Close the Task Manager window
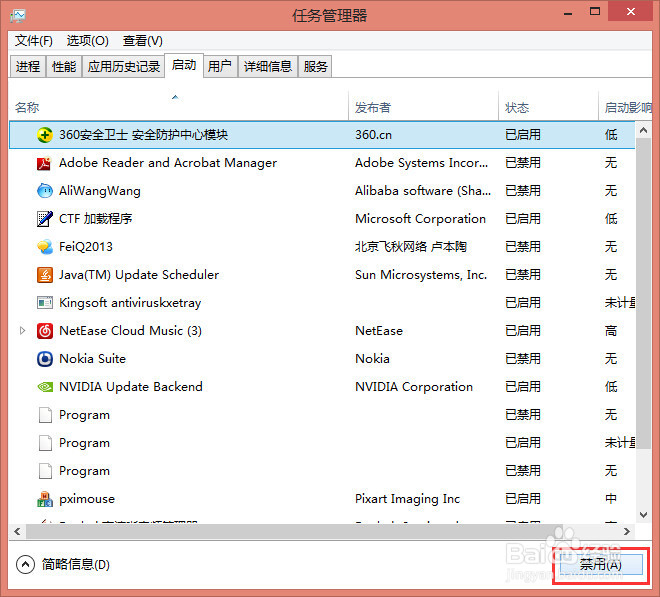The width and height of the screenshot is (660, 597). (630, 11)
